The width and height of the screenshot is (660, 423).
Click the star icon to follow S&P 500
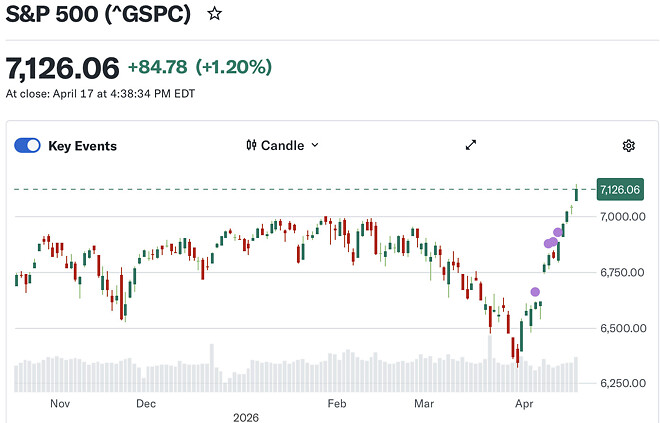click(x=213, y=14)
